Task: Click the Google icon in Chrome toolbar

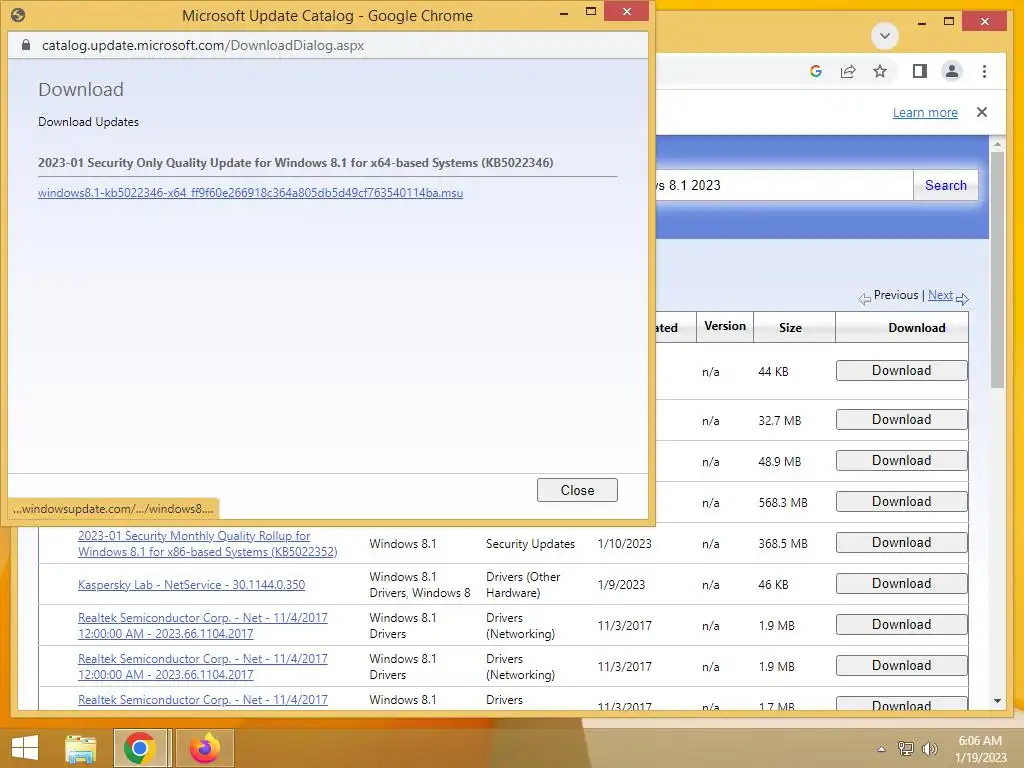Action: point(815,71)
